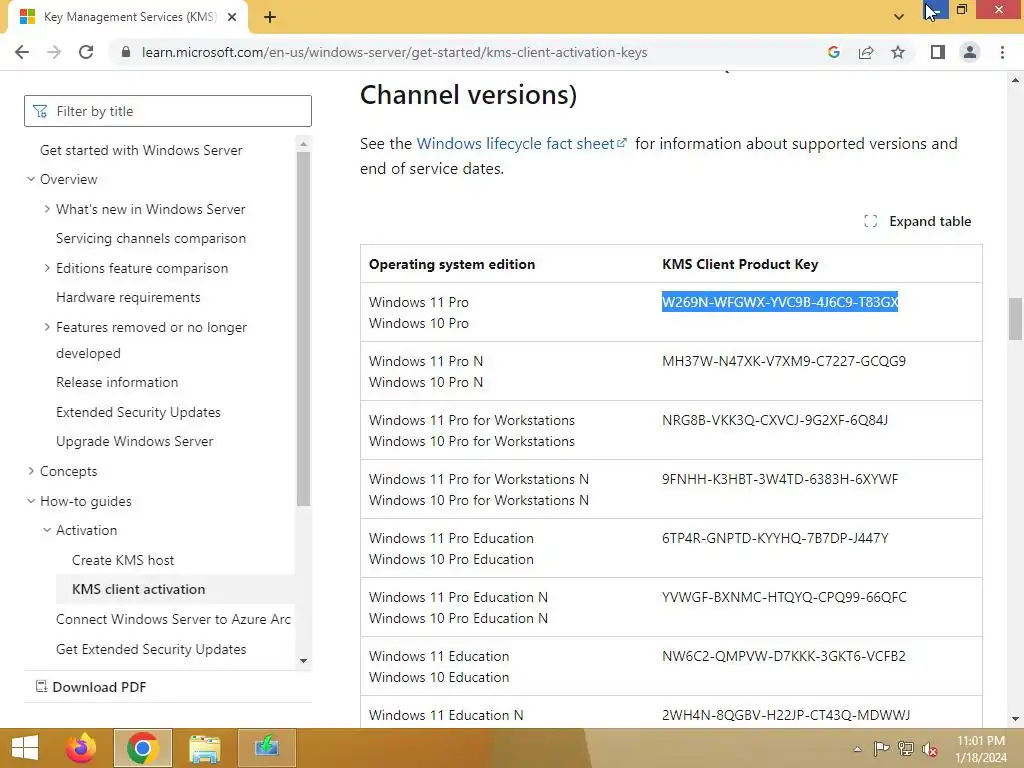This screenshot has width=1024, height=768.
Task: Close the Key Management Services tab
Action: pyautogui.click(x=232, y=17)
